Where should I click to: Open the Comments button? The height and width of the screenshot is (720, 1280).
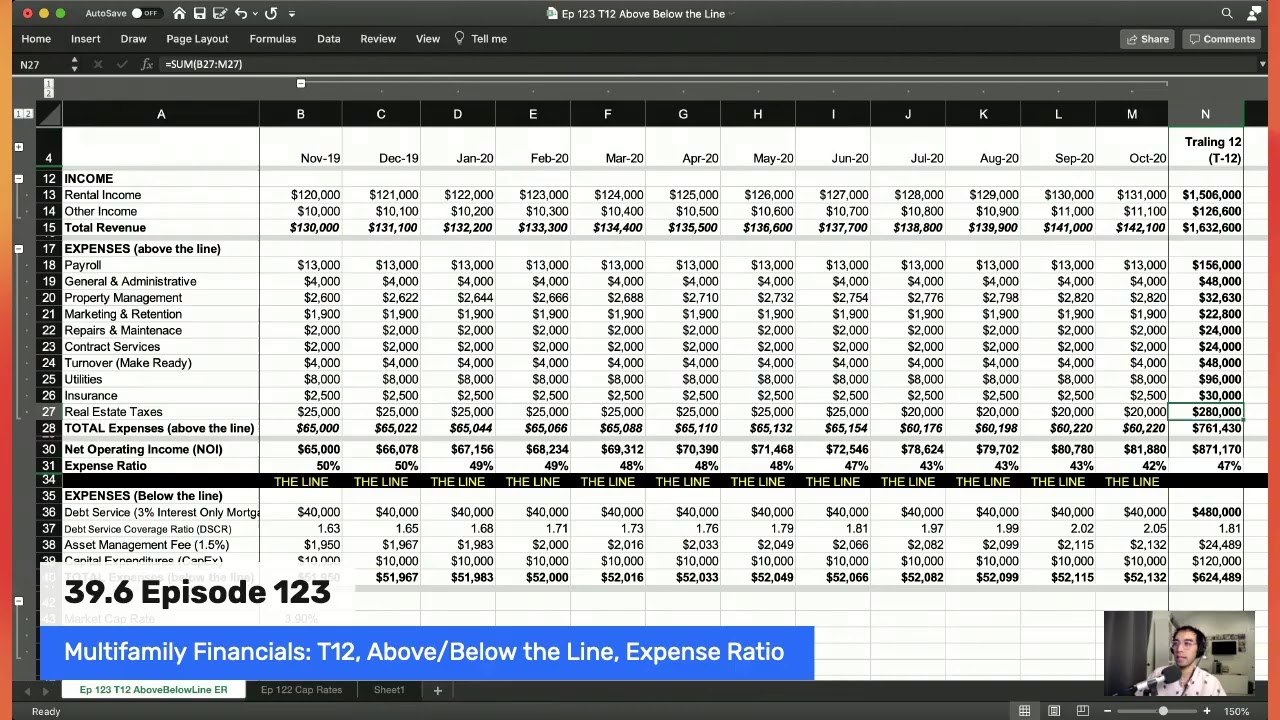(1221, 39)
